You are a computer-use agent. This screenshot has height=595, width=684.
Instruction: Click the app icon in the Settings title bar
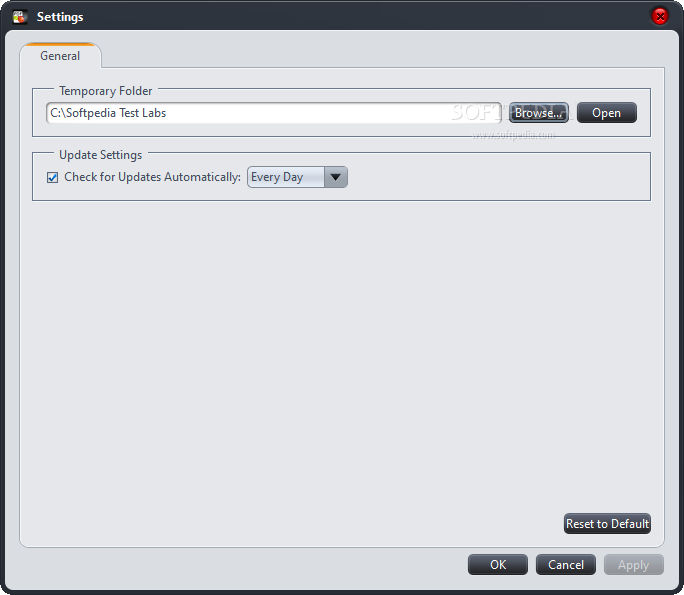point(20,17)
